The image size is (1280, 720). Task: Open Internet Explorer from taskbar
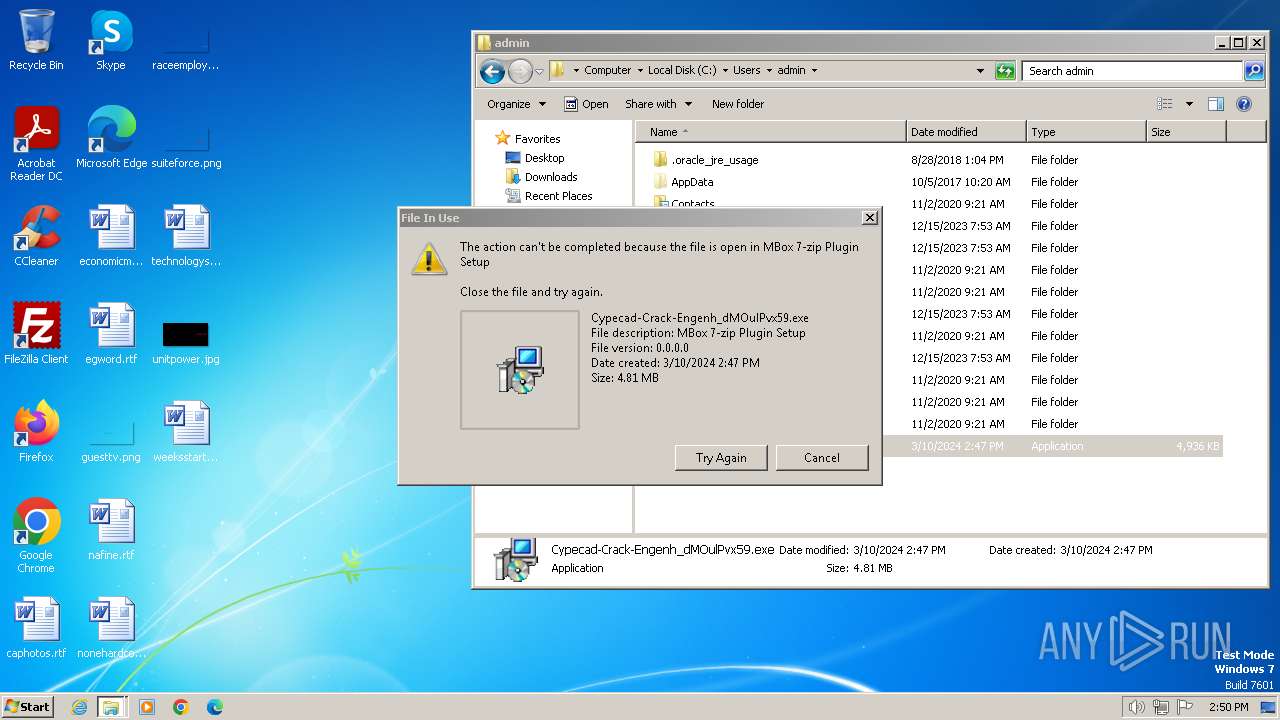pyautogui.click(x=80, y=707)
